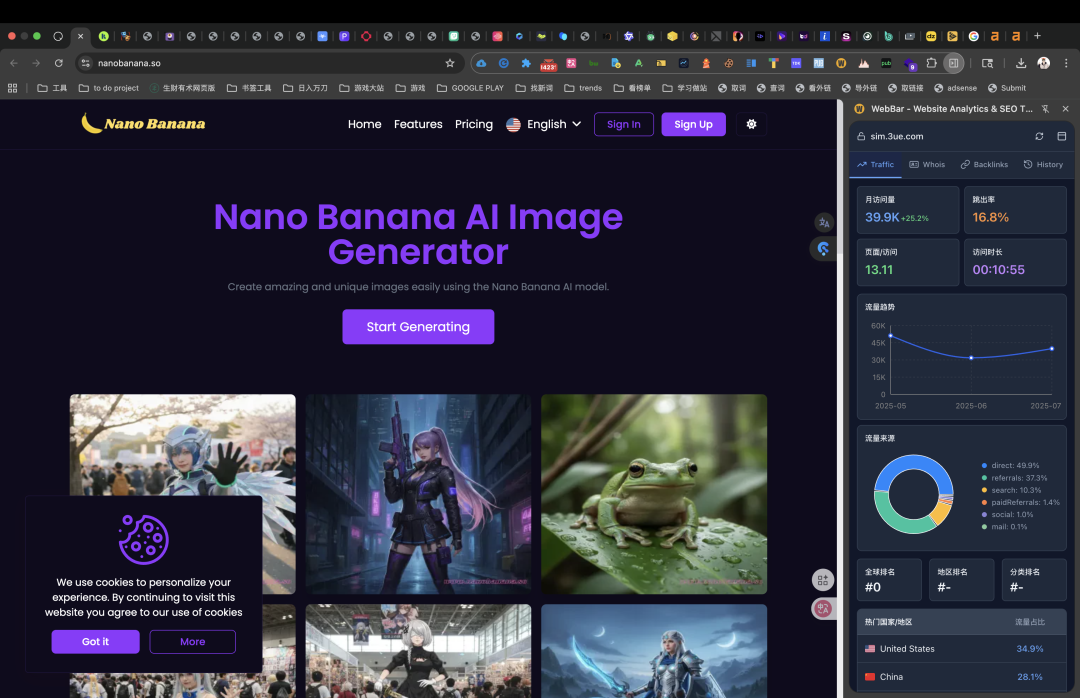
Task: Click the China country row
Action: point(962,677)
